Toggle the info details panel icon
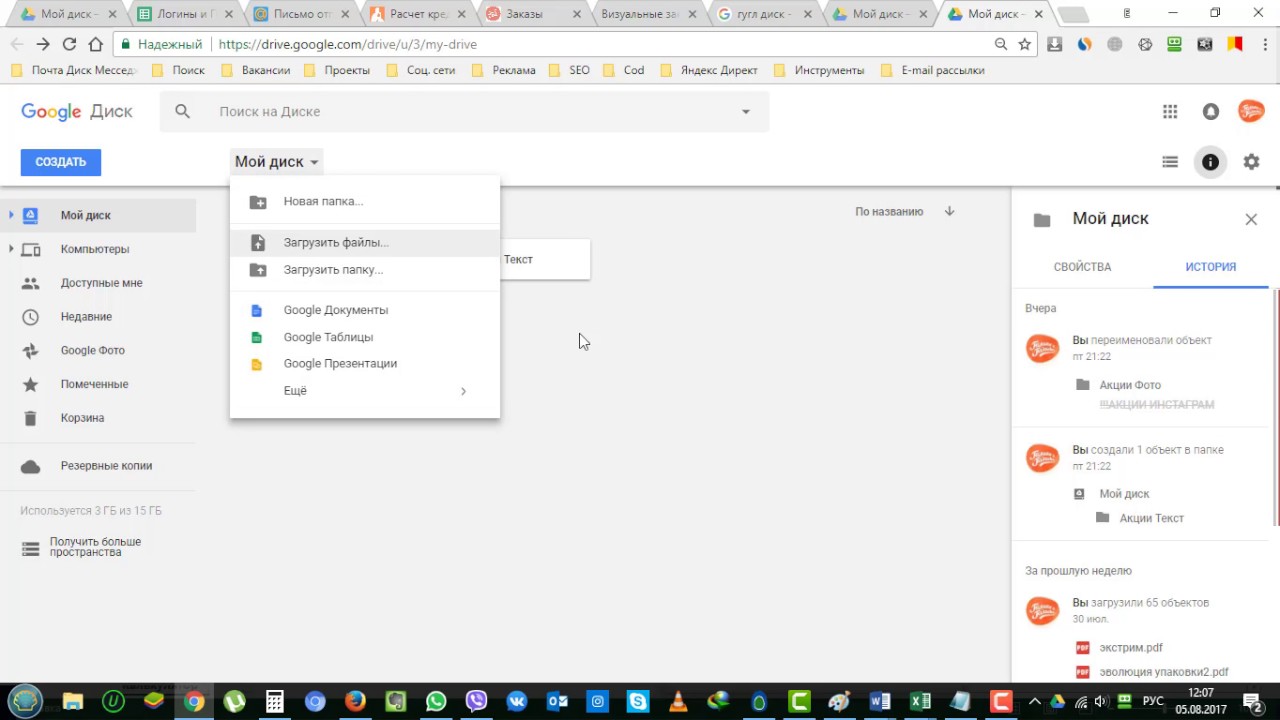Screen dimensions: 1280x720 pyautogui.click(x=1210, y=162)
